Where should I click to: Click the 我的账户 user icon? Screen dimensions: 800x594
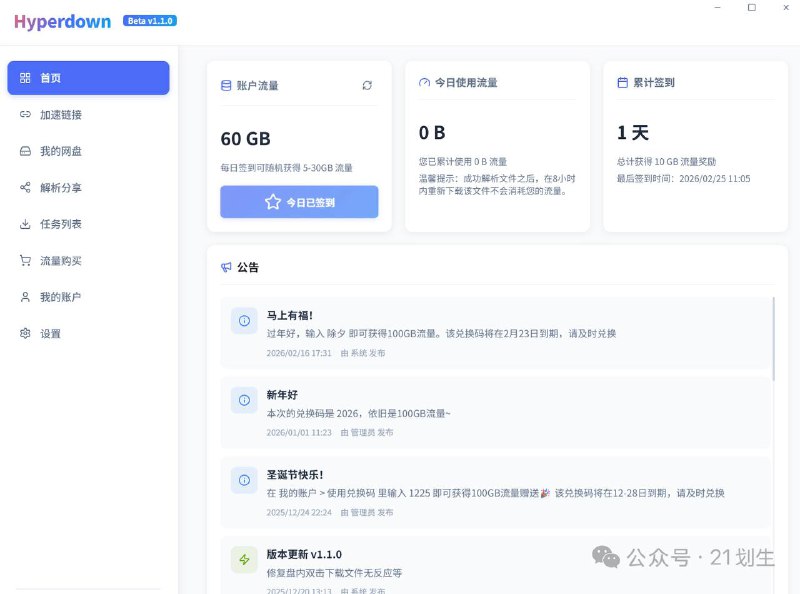(x=25, y=297)
